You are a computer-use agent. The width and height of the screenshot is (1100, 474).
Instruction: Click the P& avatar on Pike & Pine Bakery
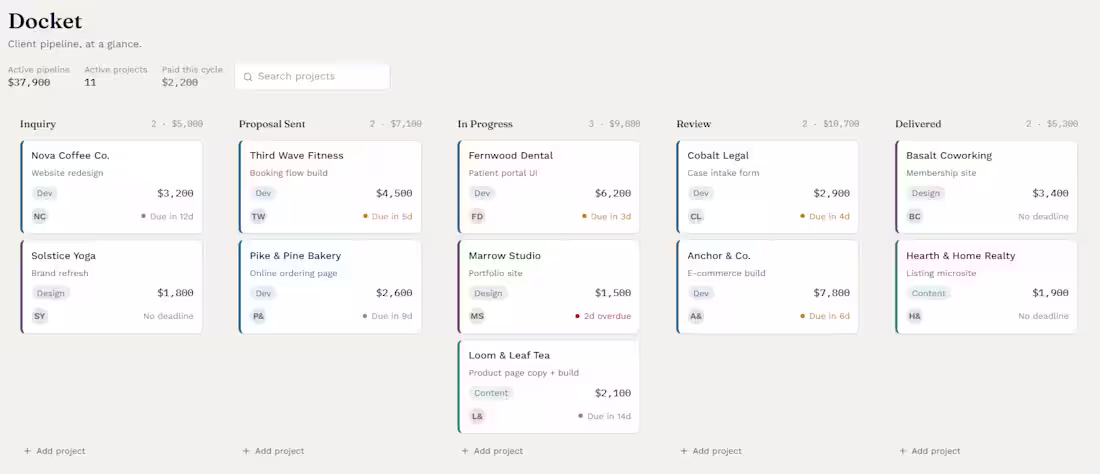point(259,316)
